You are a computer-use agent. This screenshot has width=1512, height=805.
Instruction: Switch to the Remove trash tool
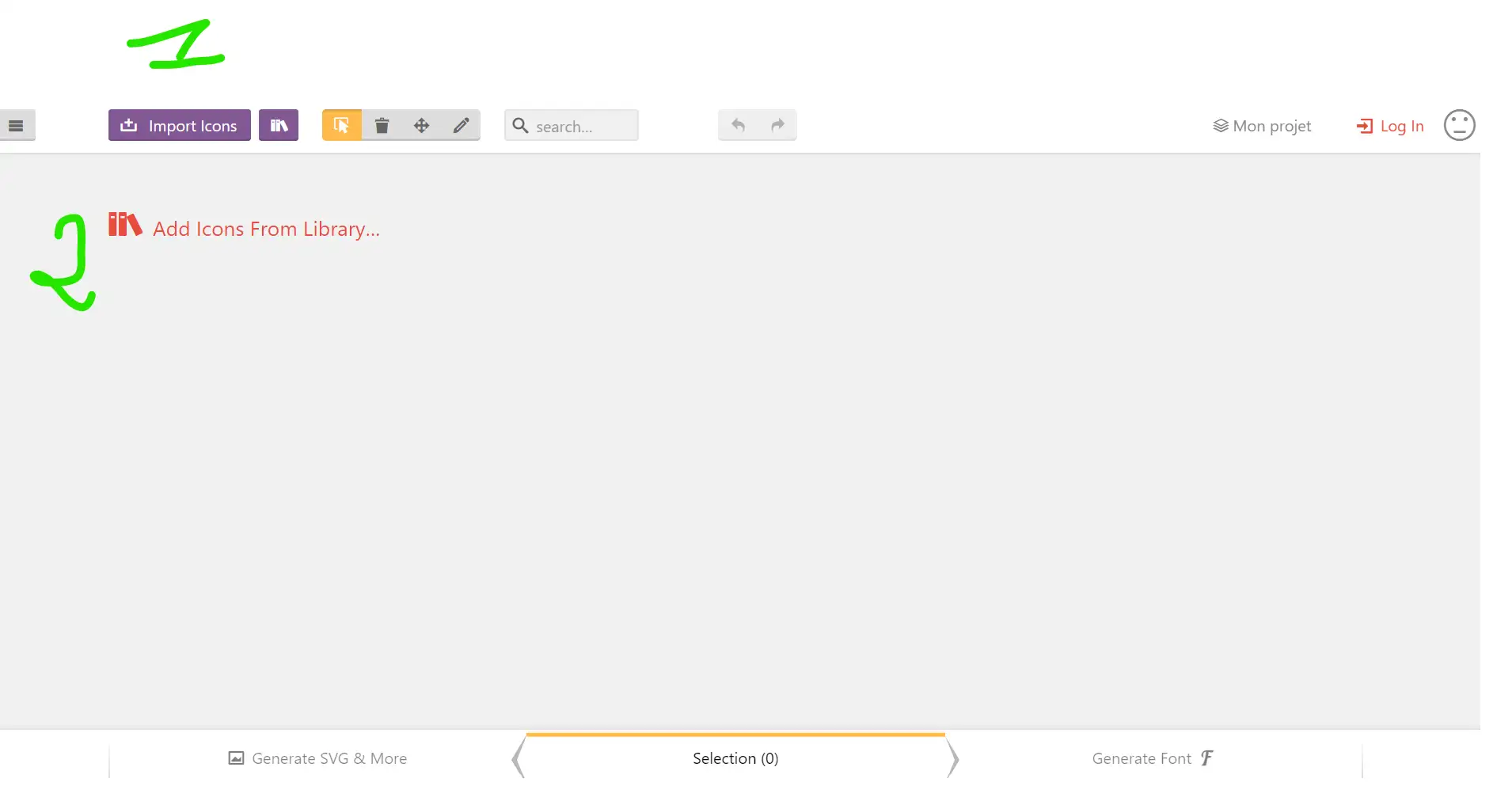tap(382, 126)
